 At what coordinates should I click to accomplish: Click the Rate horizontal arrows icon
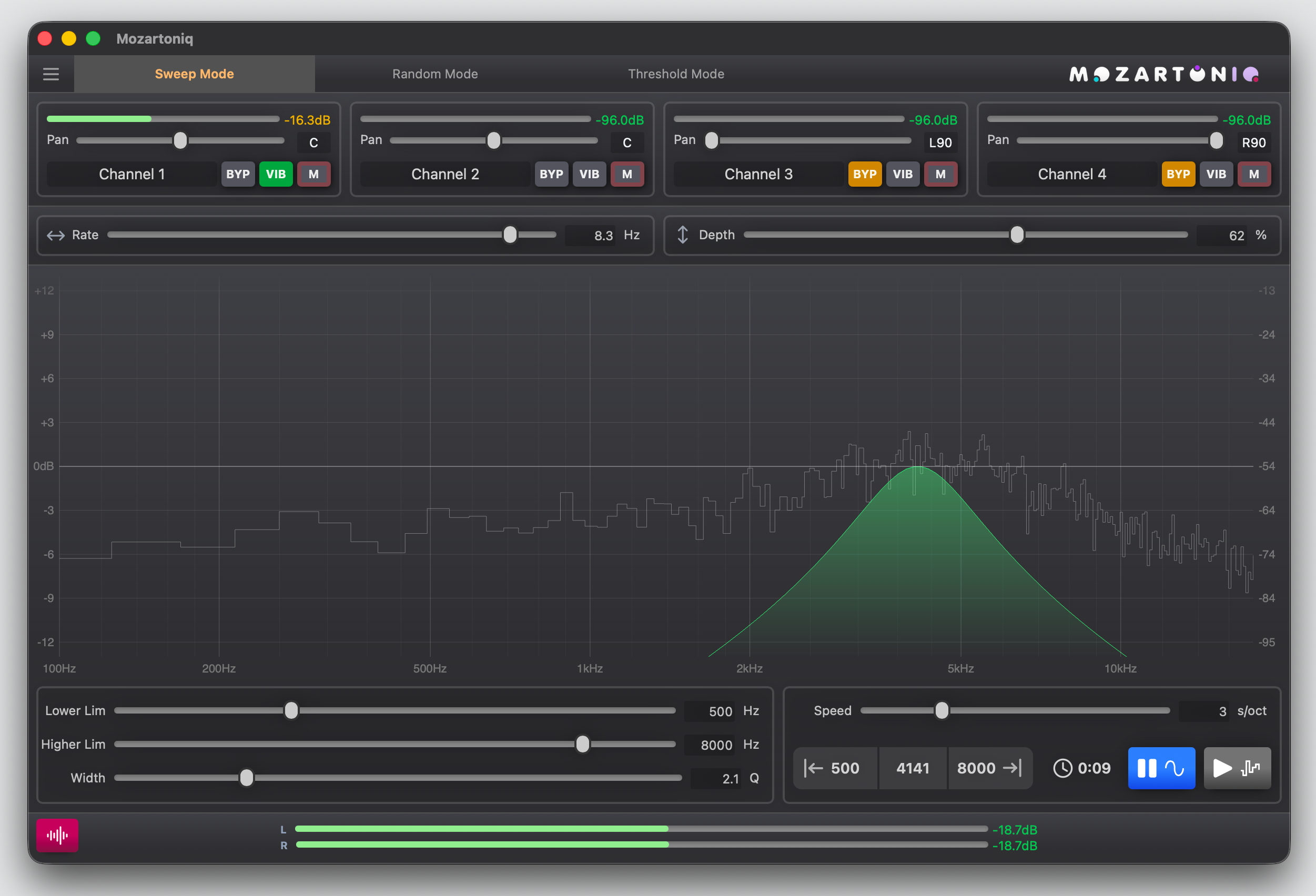pyautogui.click(x=56, y=236)
